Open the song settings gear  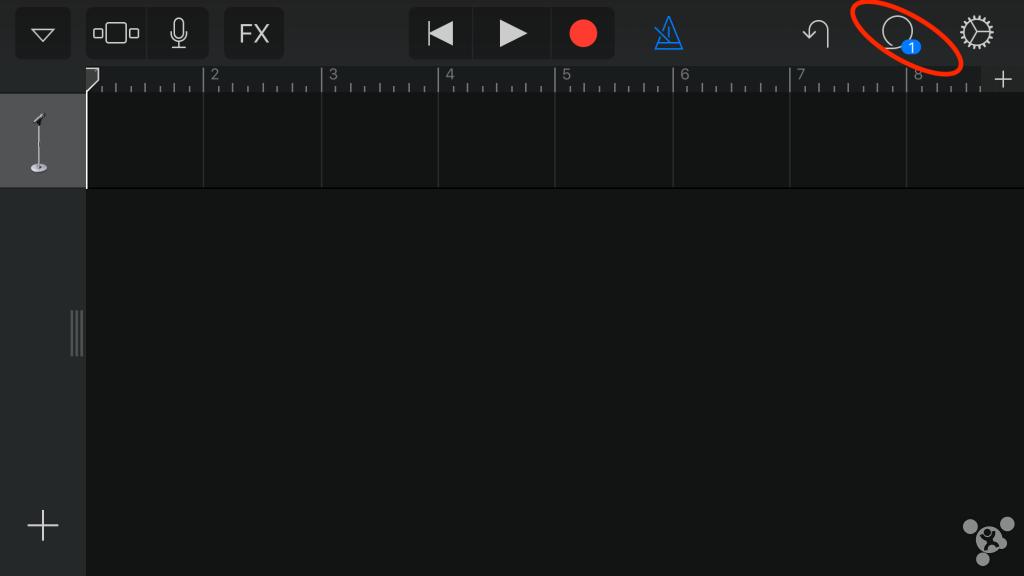pyautogui.click(x=977, y=33)
